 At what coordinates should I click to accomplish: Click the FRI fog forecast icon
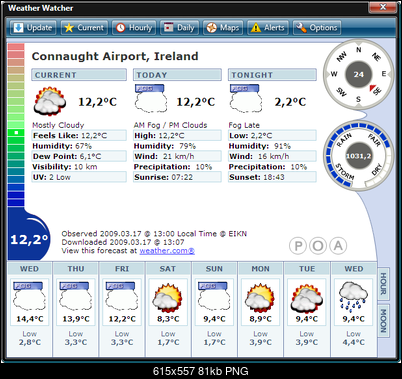point(122,296)
